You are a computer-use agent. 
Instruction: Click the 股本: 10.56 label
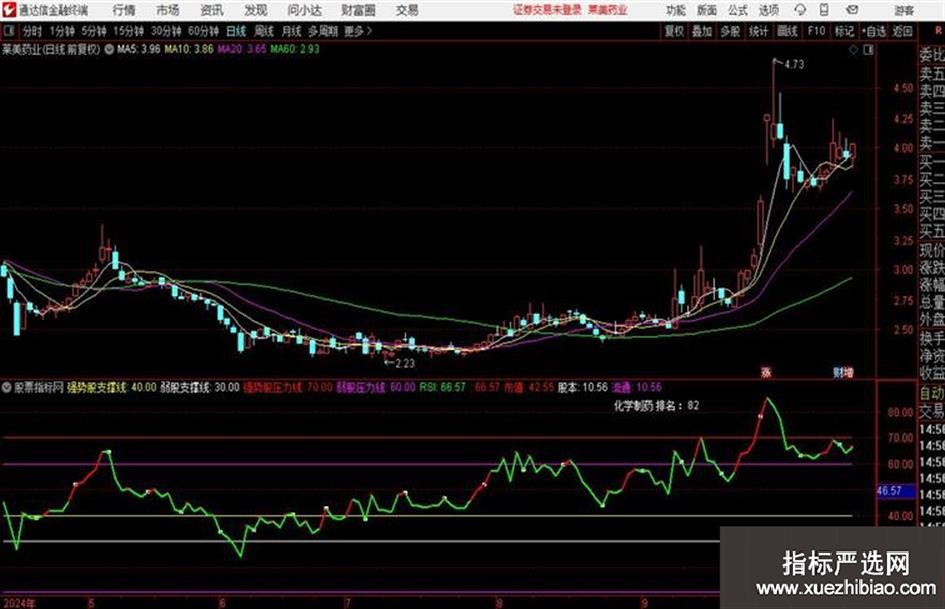click(x=582, y=387)
